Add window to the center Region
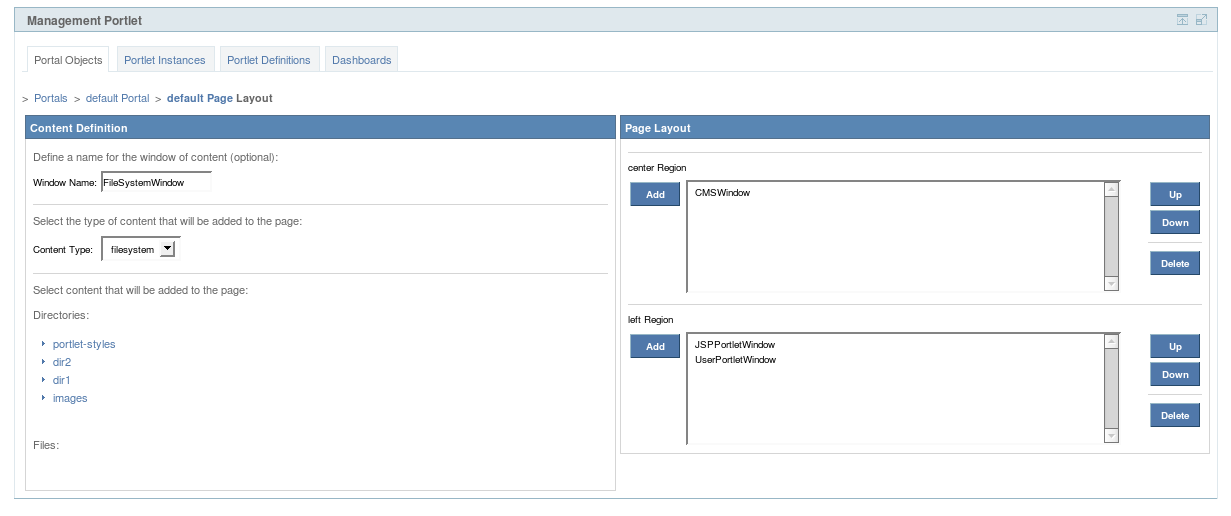Viewport: 1231px width, 516px height. click(x=655, y=195)
